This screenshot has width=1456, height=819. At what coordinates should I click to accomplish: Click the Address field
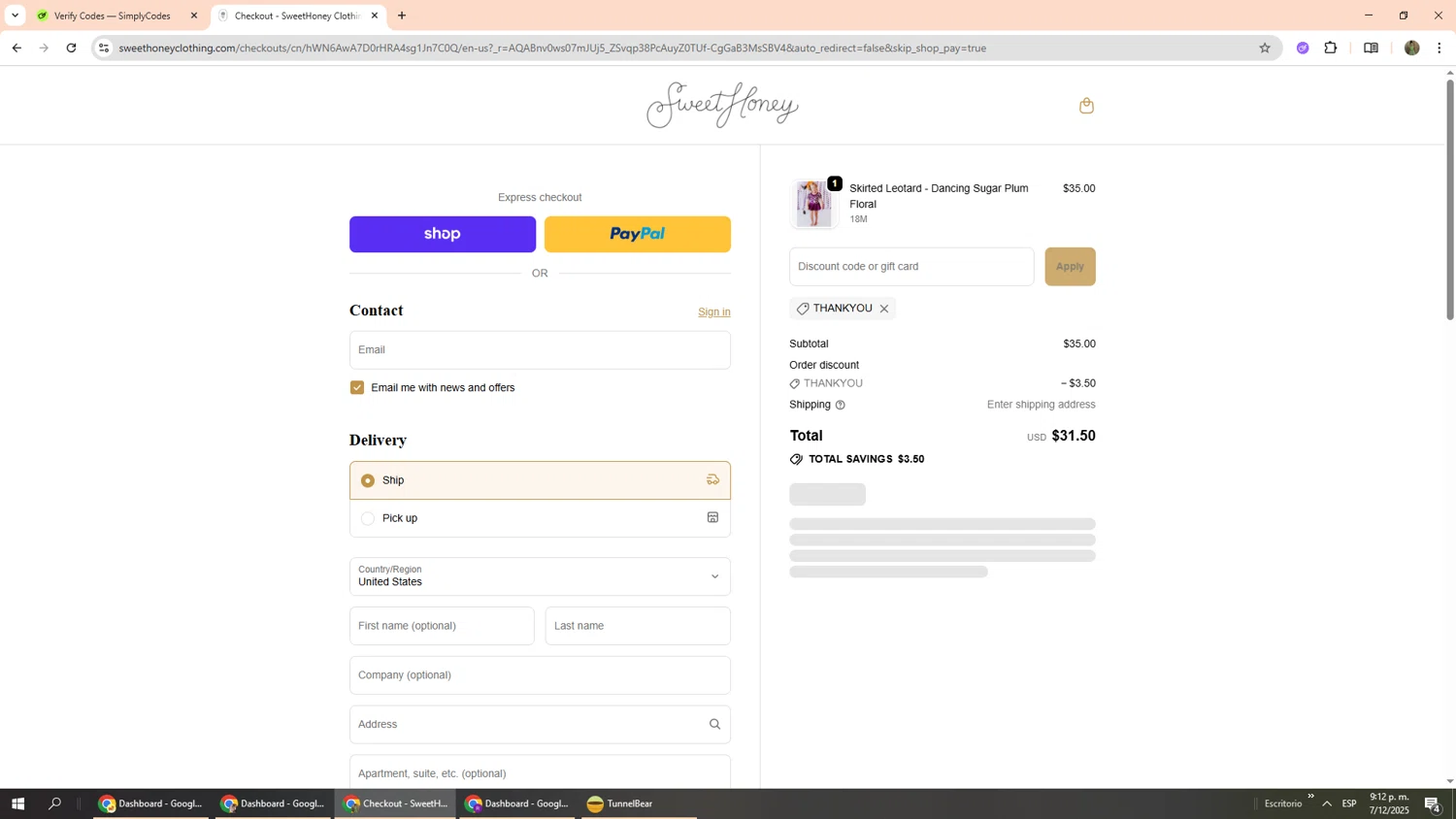tap(540, 725)
